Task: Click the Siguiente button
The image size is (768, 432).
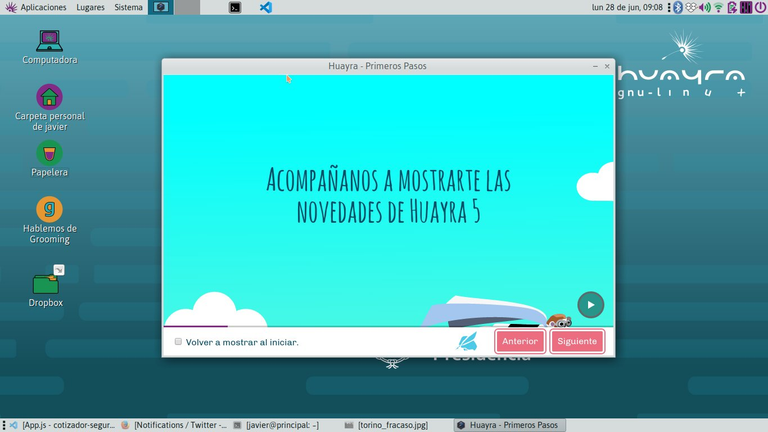Action: coord(577,341)
